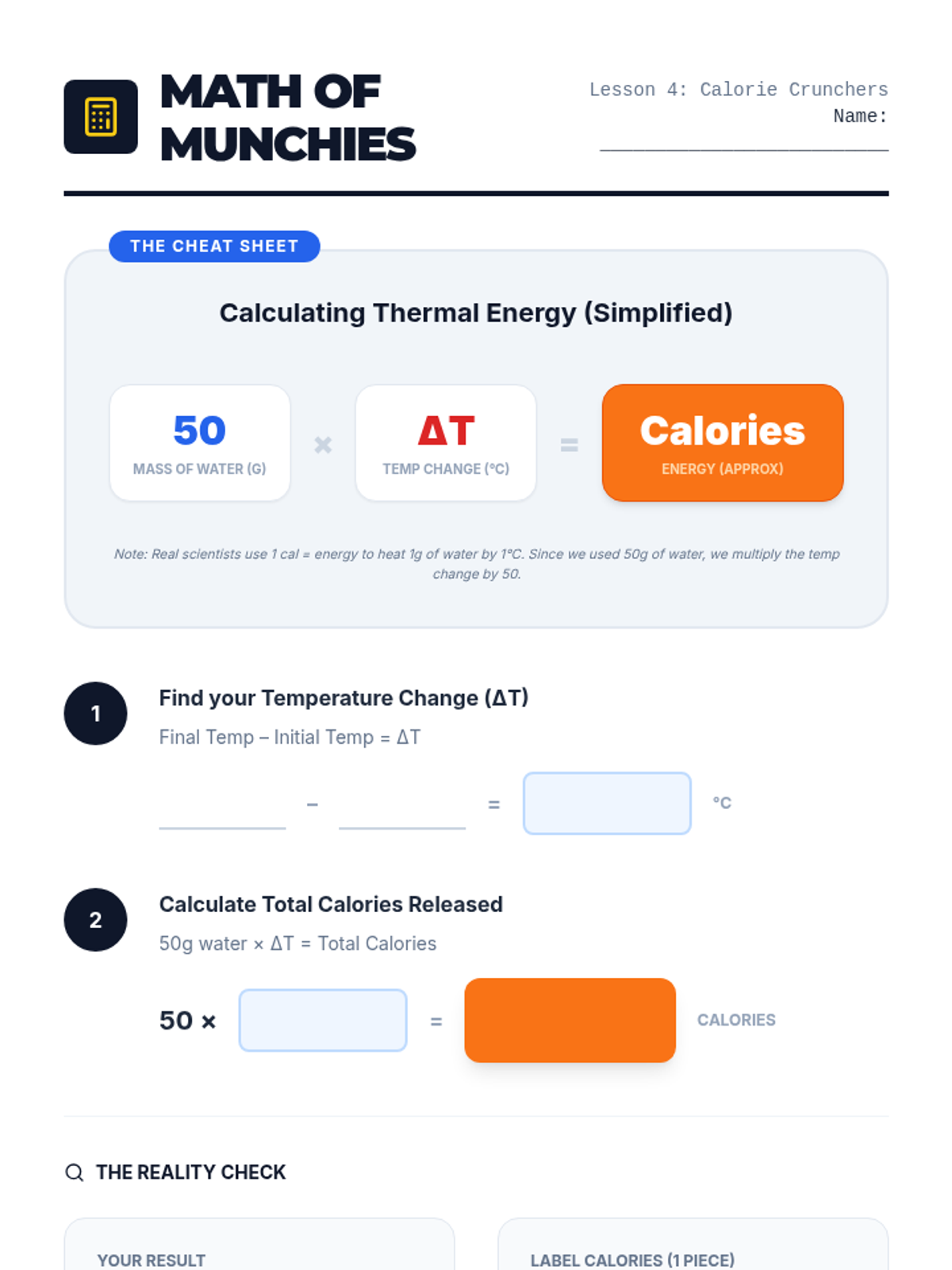This screenshot has height=1270, width=952.
Task: Click the 50 Mass of Water card
Action: (x=200, y=443)
